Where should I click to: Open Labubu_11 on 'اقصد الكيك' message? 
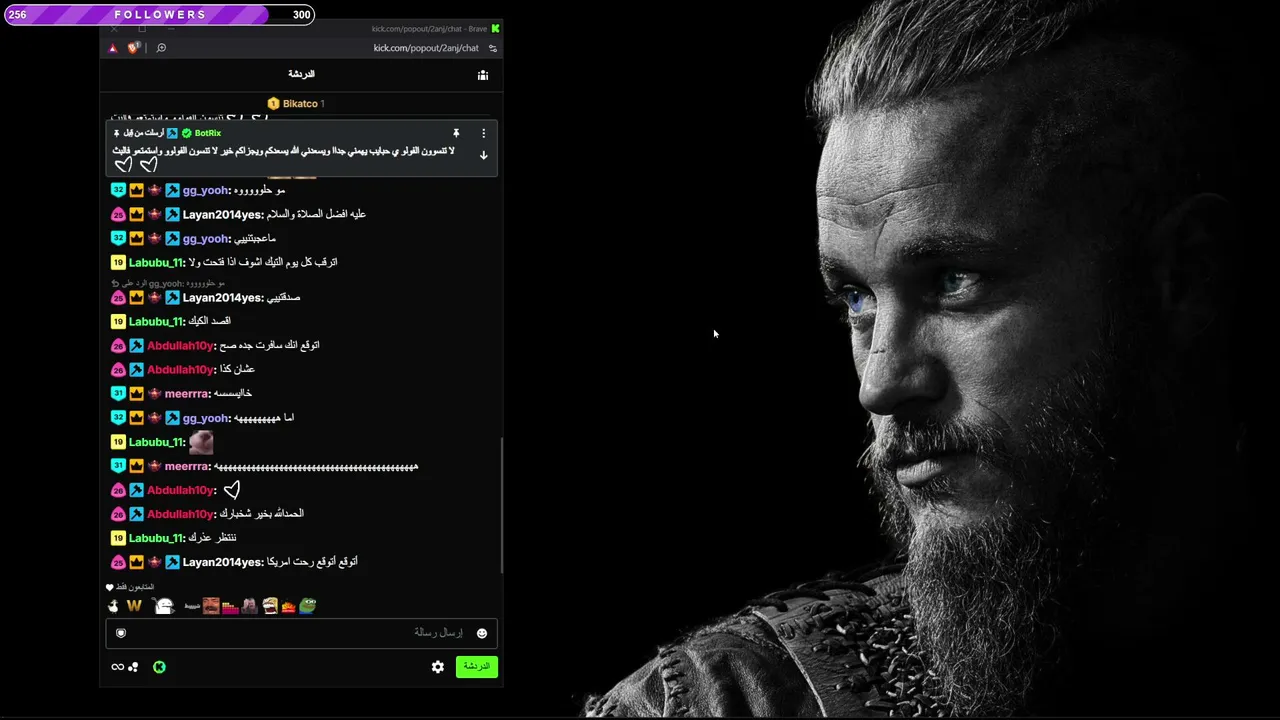tap(156, 321)
